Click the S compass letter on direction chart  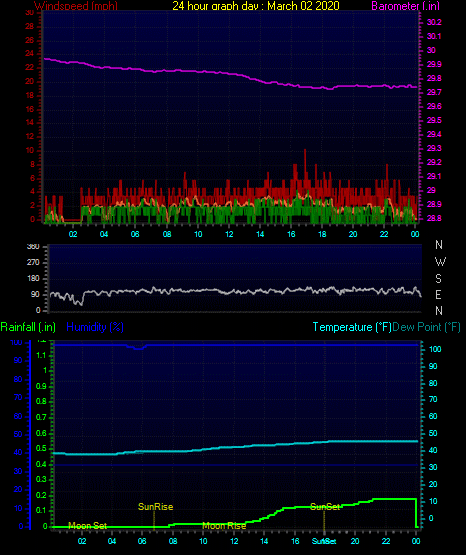click(438, 279)
